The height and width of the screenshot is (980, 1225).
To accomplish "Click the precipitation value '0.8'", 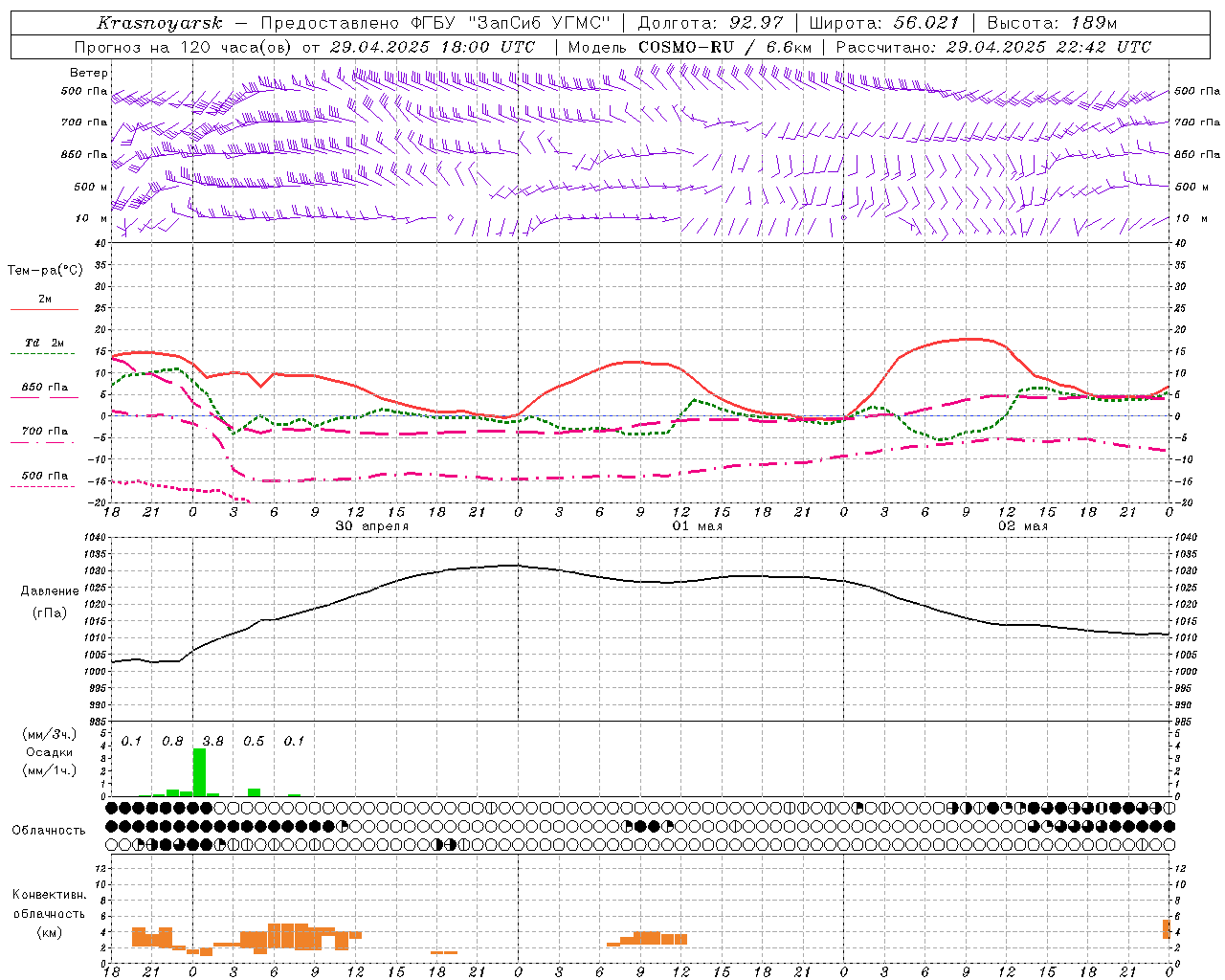I will 172,741.
